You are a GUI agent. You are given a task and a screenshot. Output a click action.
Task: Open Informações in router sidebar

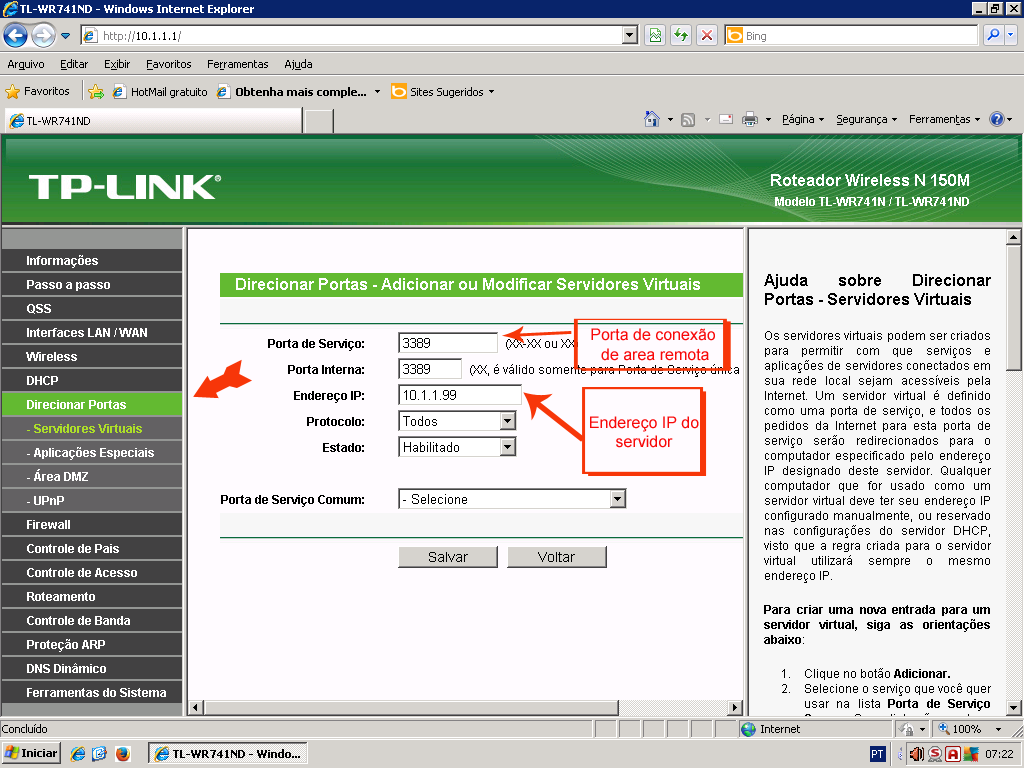[92, 261]
